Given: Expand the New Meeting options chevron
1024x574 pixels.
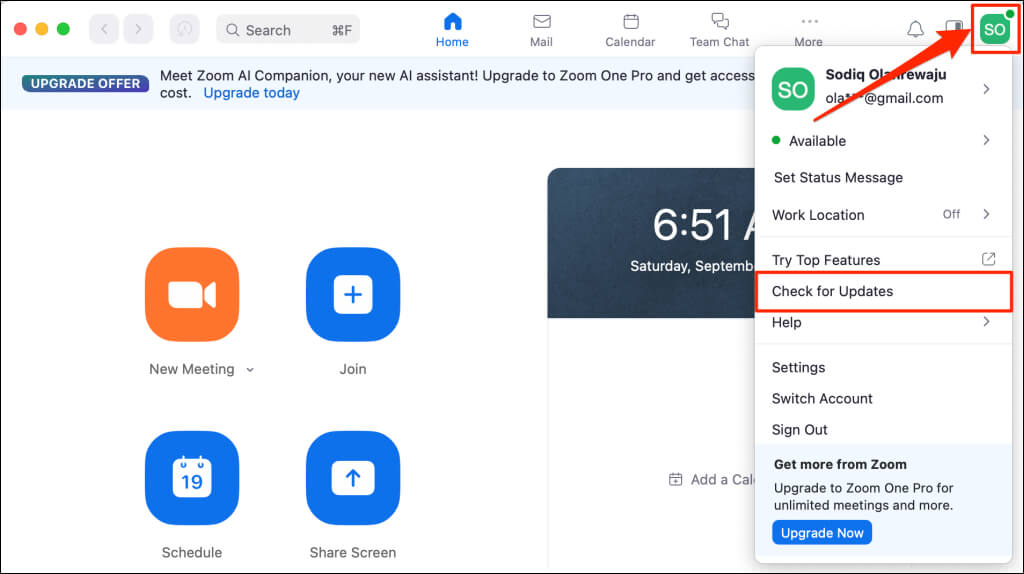Looking at the screenshot, I should (x=250, y=370).
